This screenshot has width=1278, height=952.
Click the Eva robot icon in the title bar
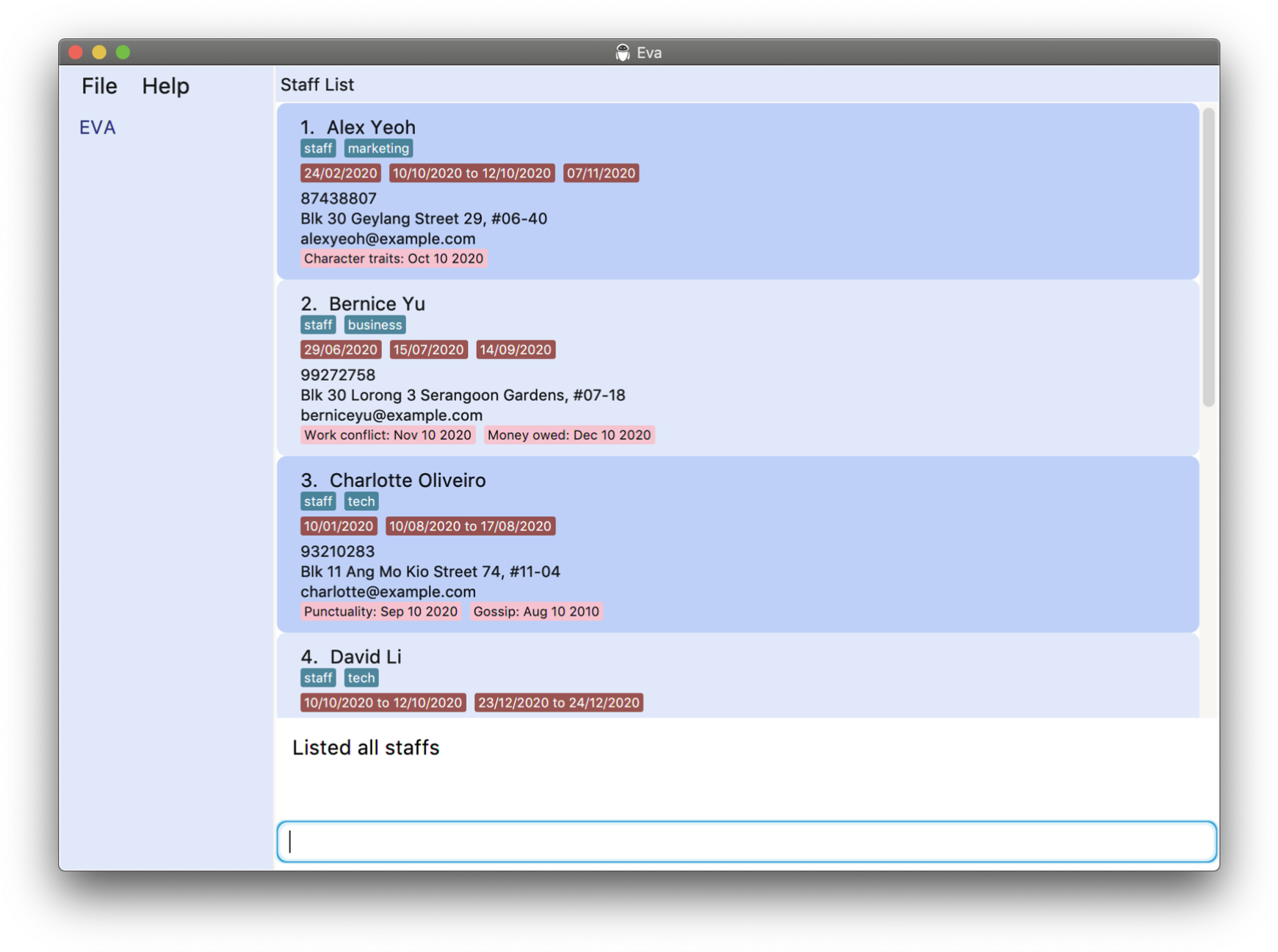(623, 52)
